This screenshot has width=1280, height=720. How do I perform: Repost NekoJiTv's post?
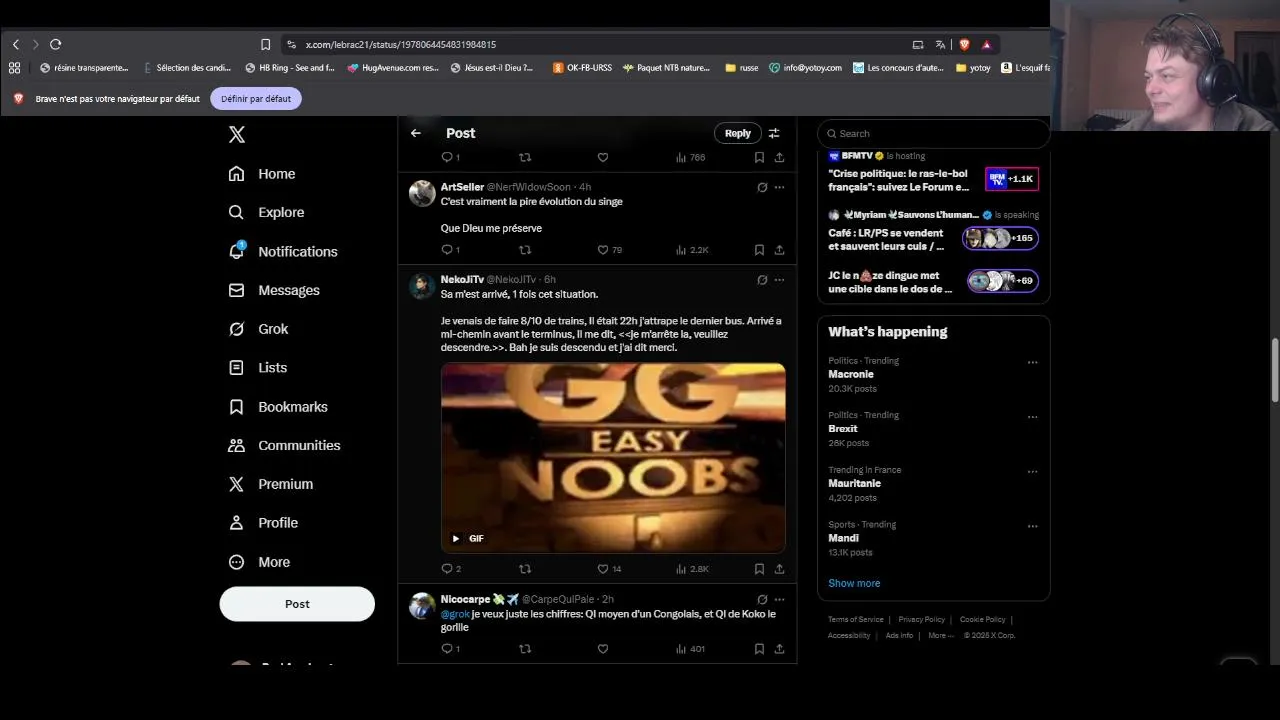pos(525,569)
